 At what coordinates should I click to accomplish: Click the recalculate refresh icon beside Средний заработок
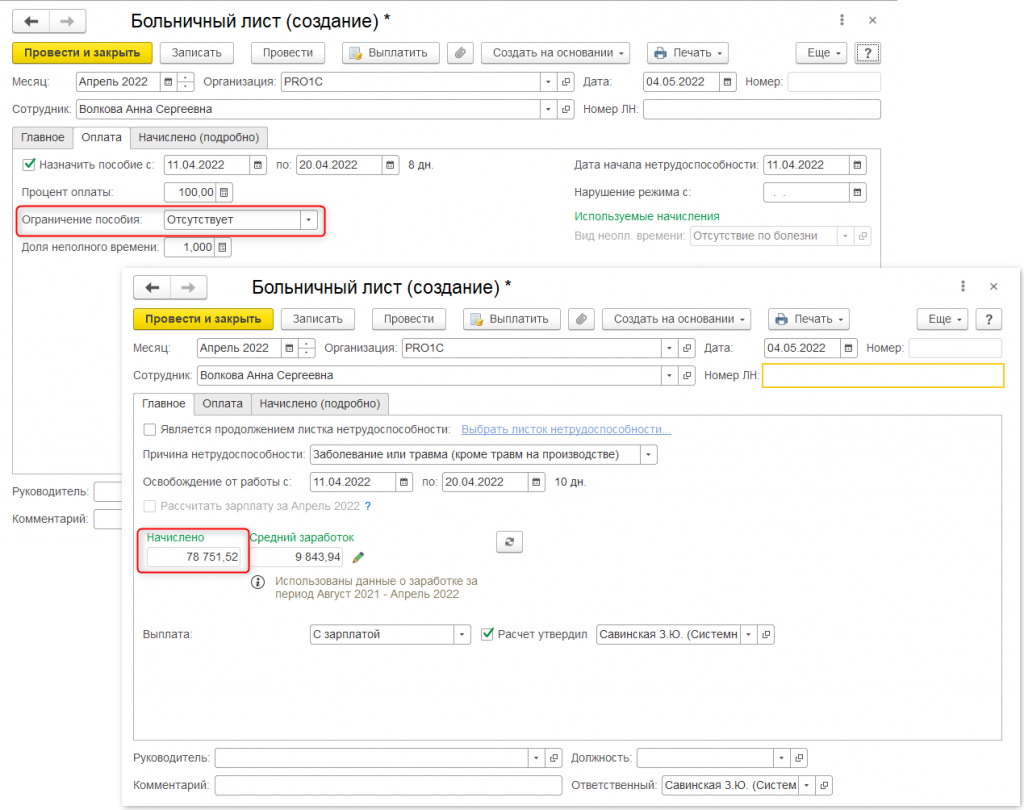coord(510,541)
